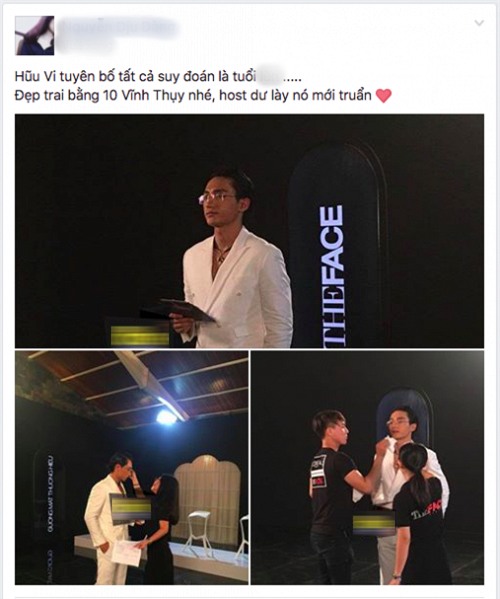500x599 pixels.
Task: Click the 'Hữu Vi tuyên bố' text line
Action: [158, 77]
